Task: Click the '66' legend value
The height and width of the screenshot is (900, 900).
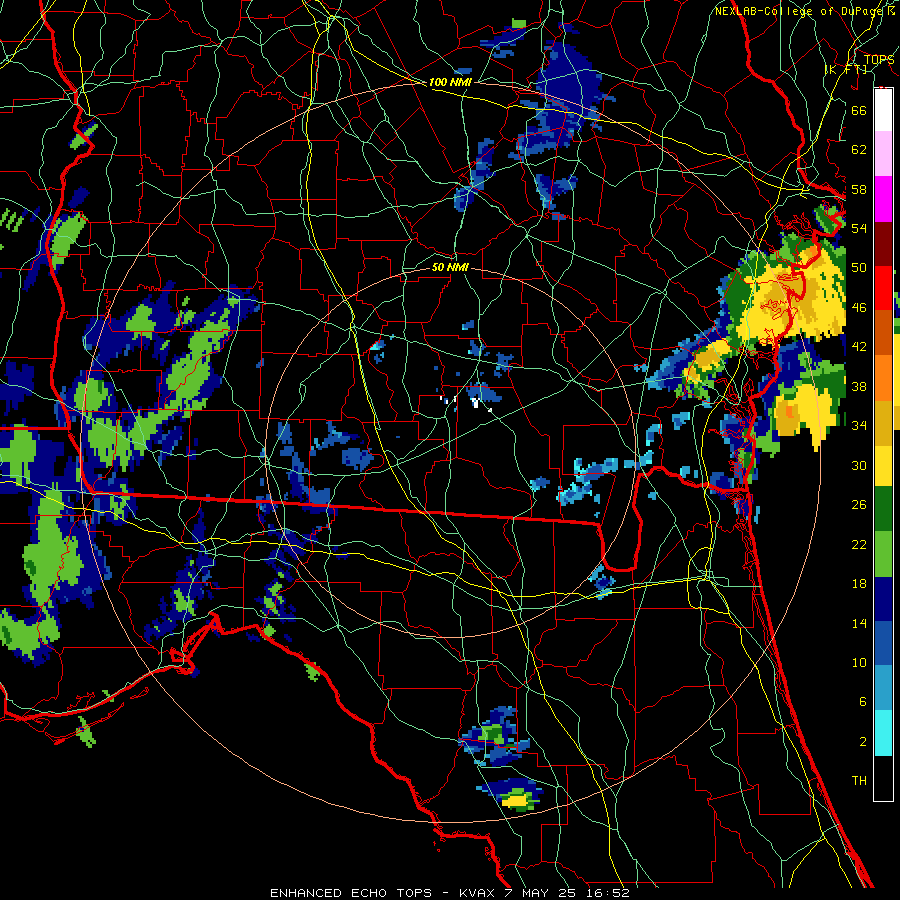Action: [859, 110]
